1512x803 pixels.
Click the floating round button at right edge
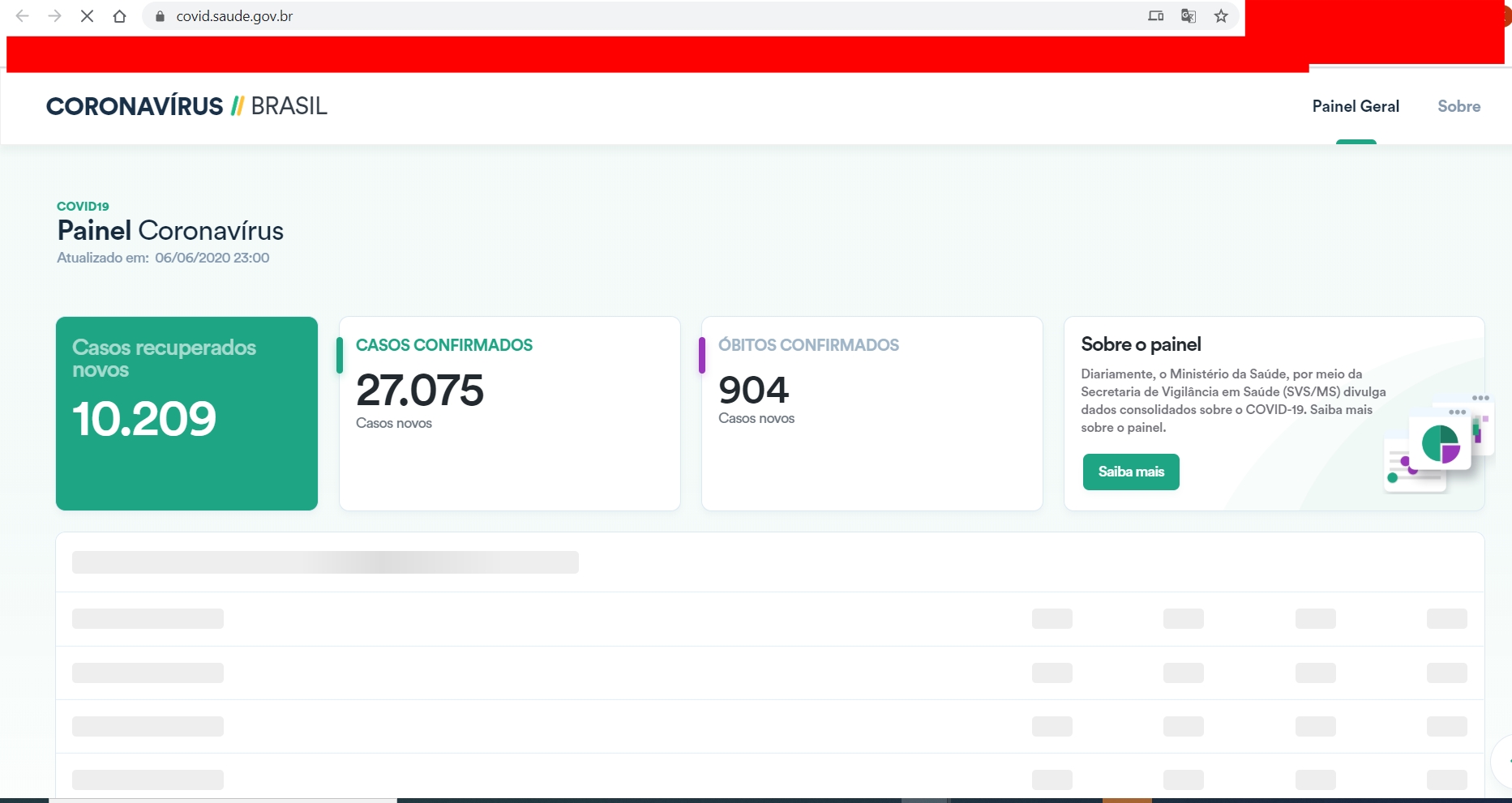(1502, 761)
